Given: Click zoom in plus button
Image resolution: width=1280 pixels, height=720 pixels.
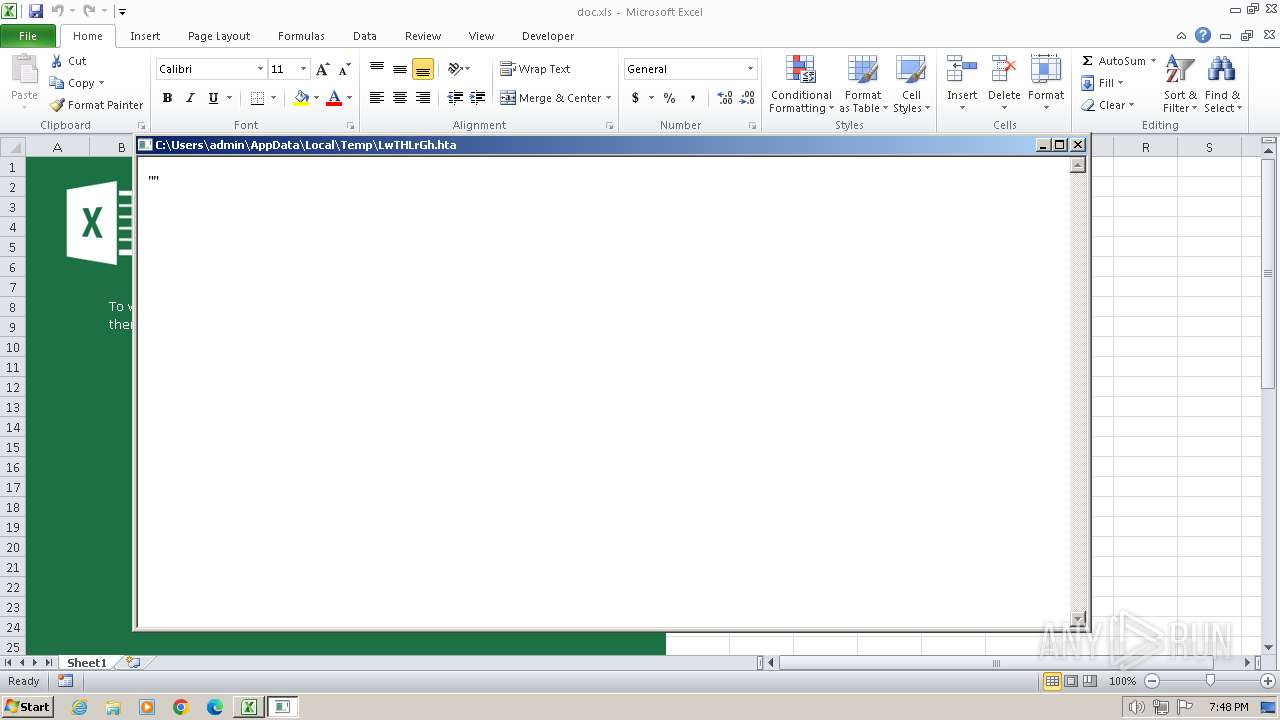Looking at the screenshot, I should pos(1268,681).
